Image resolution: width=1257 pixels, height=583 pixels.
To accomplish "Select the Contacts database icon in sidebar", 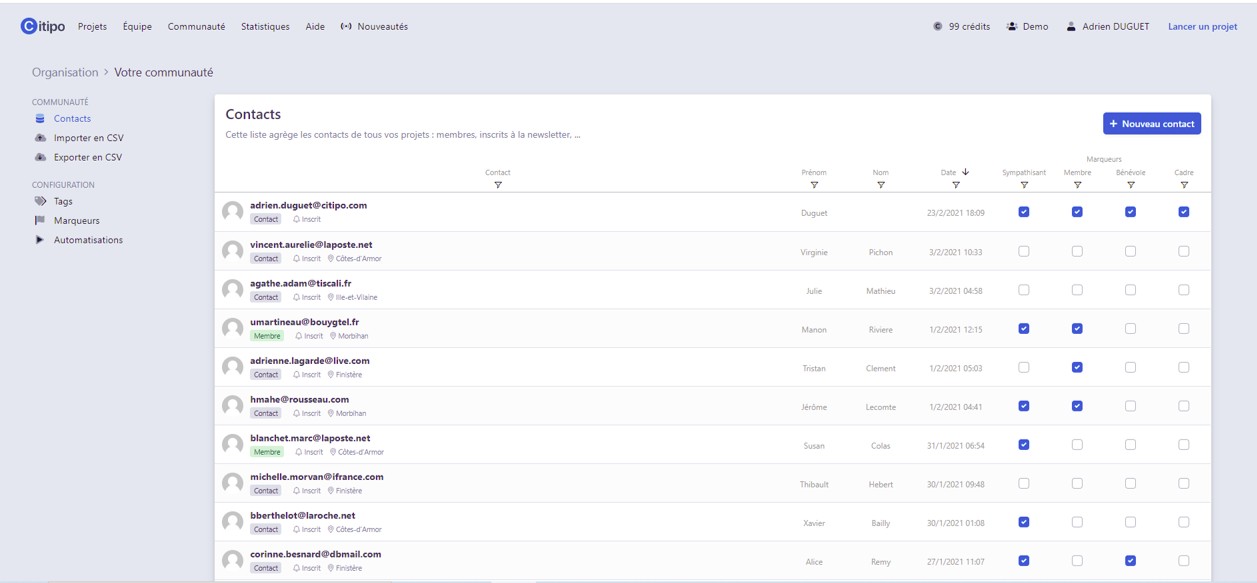I will (40, 119).
